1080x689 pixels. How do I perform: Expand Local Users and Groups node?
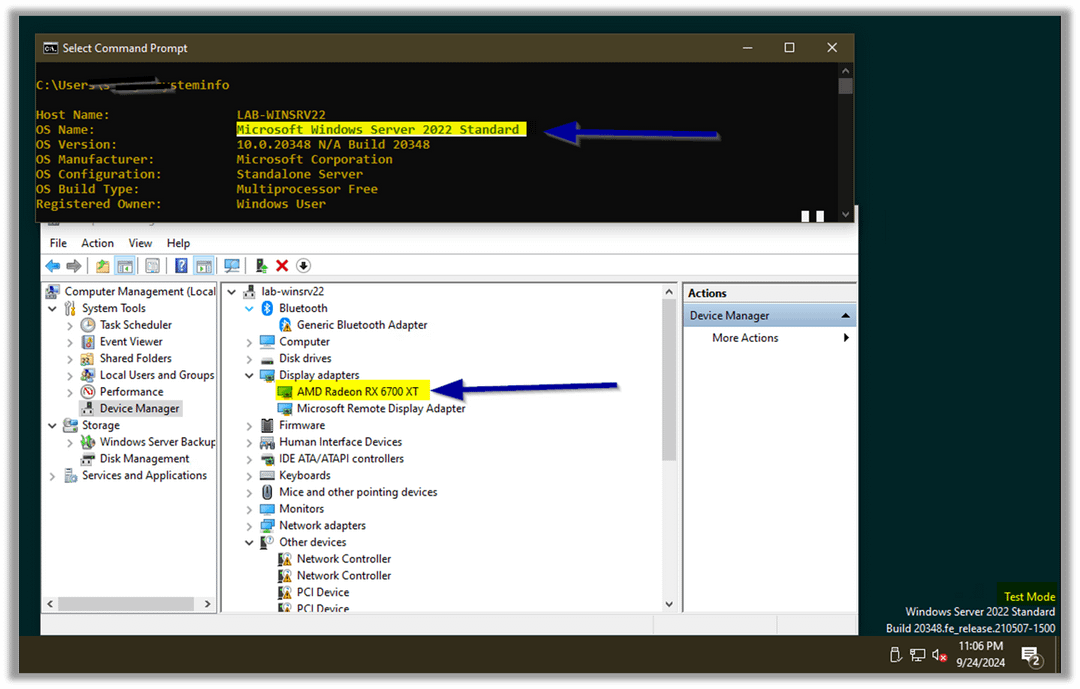(69, 376)
